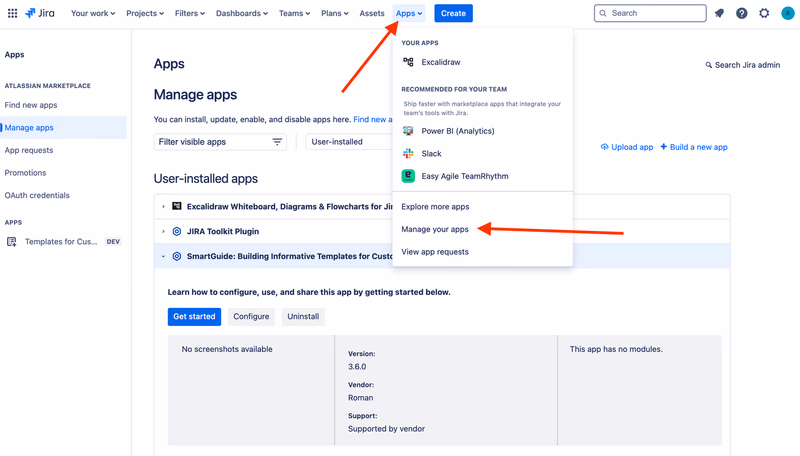Click the Configure button
Screen dimensions: 800x456
(x=251, y=317)
